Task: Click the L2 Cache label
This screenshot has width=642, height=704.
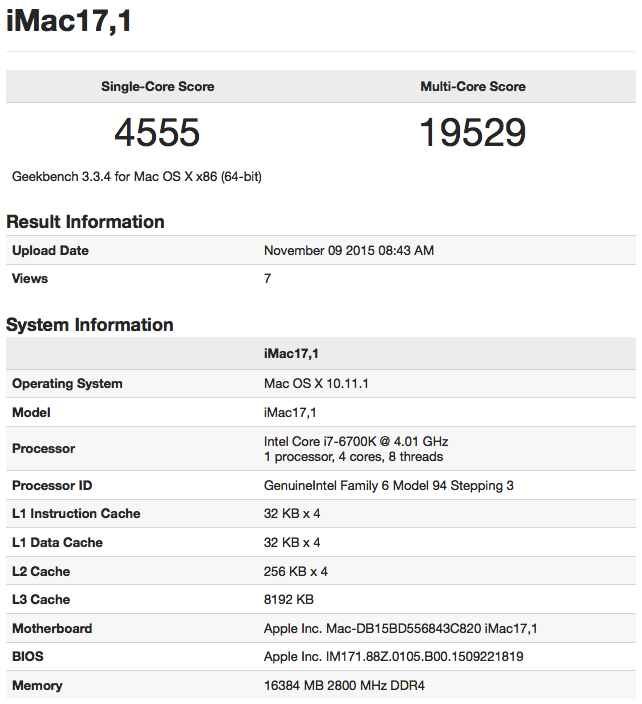Action: pos(41,572)
